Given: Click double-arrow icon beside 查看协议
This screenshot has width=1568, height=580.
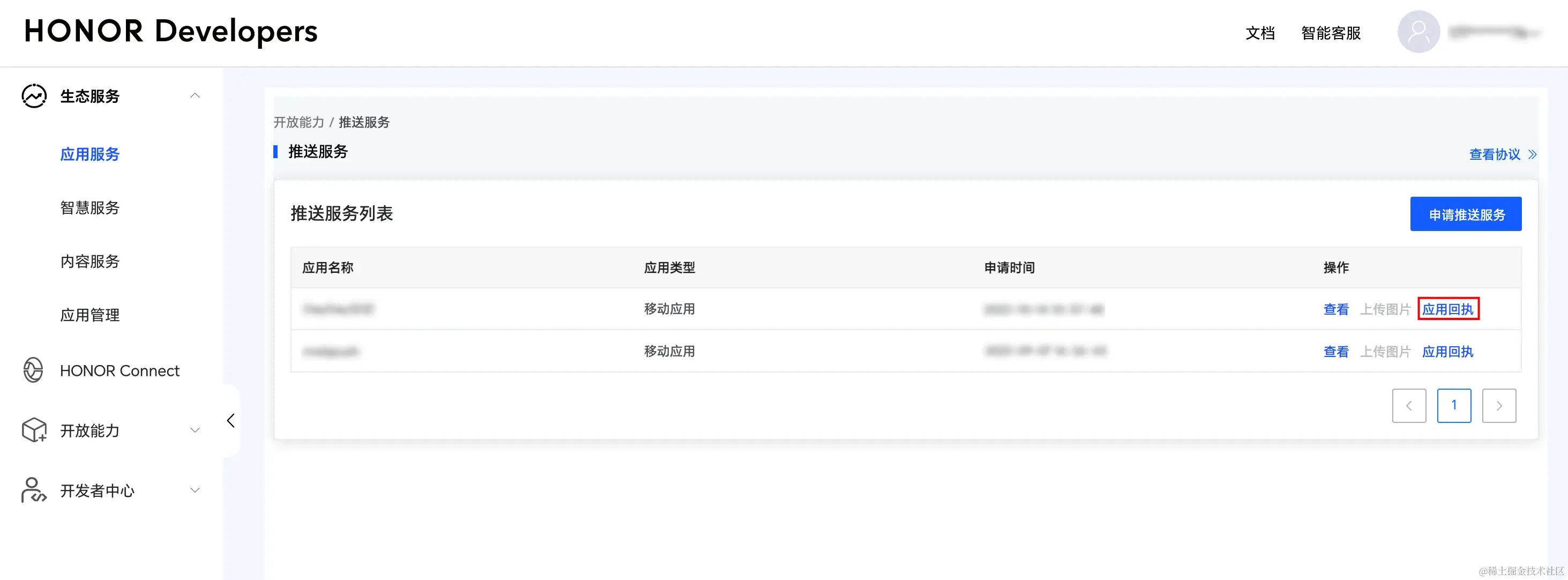Looking at the screenshot, I should (x=1532, y=154).
